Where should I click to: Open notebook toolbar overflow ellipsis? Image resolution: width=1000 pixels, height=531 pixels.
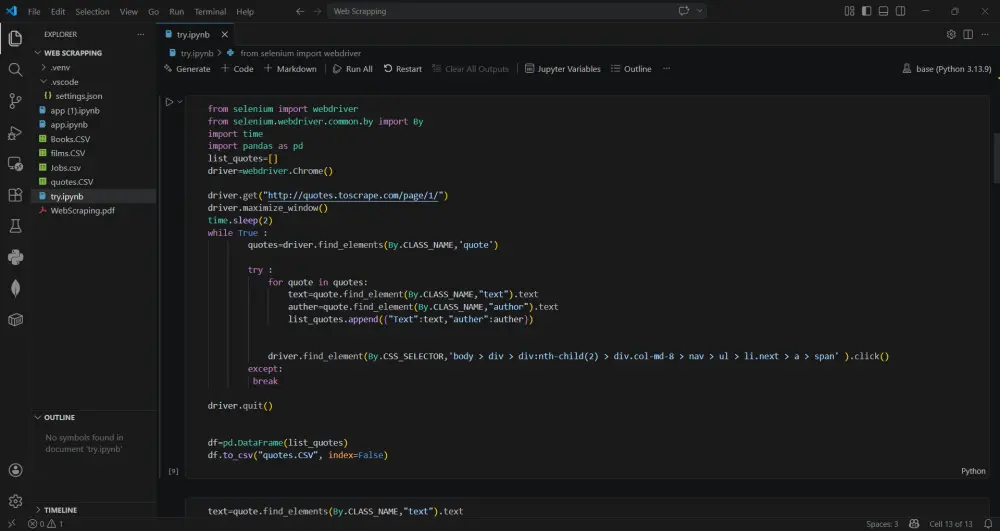tap(666, 69)
